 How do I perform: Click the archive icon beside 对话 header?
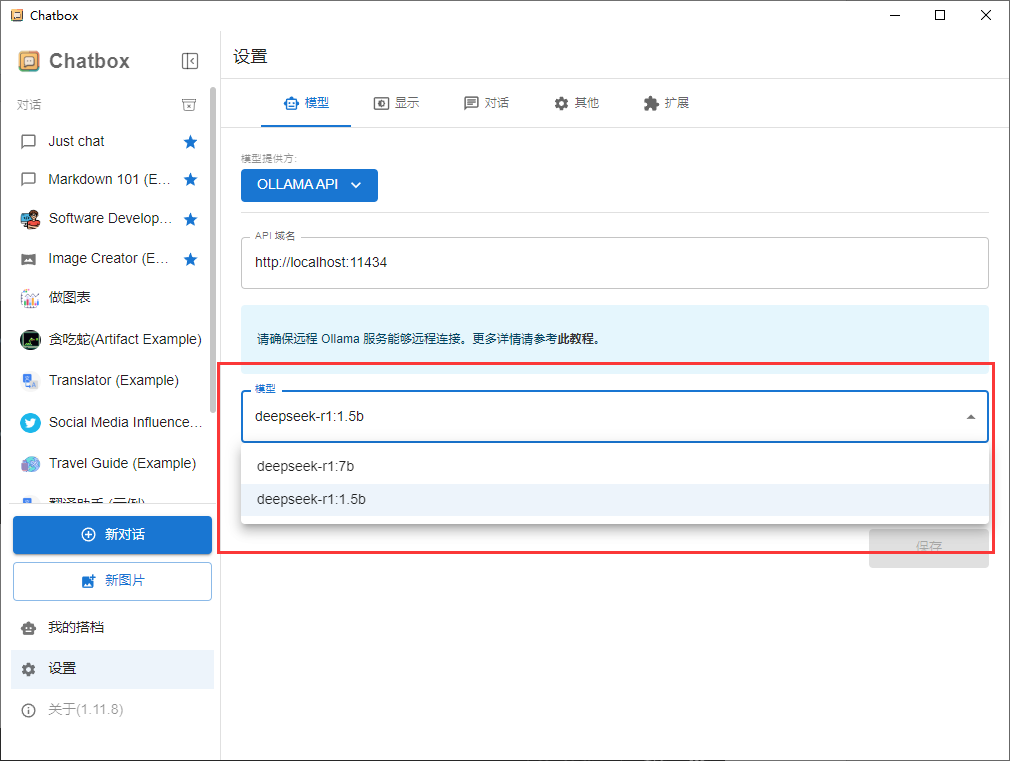[188, 105]
